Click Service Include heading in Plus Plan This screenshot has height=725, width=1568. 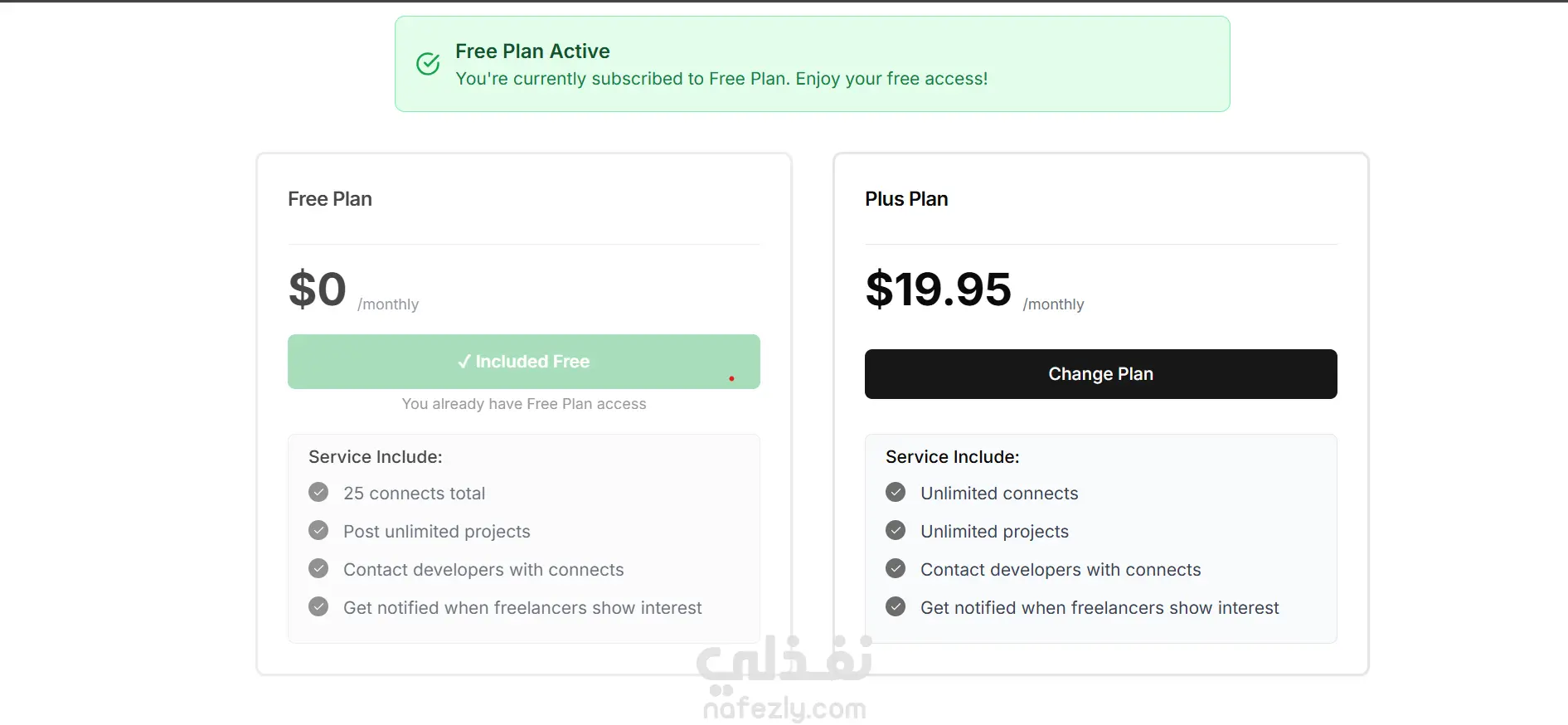click(x=952, y=457)
